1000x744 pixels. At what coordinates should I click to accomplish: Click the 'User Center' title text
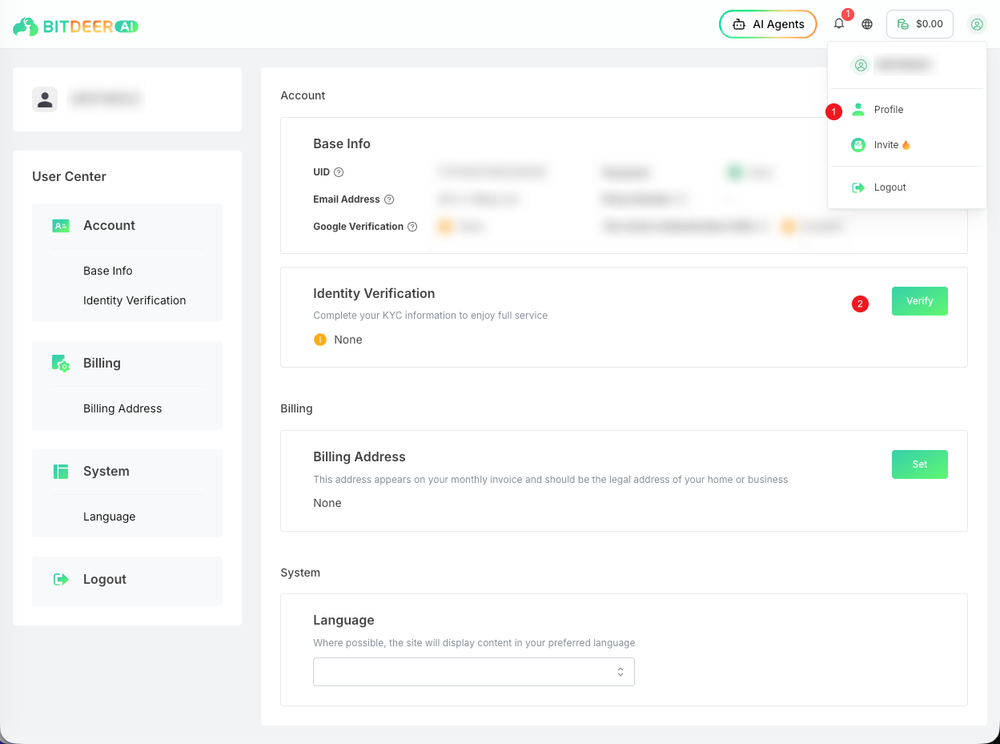[69, 177]
